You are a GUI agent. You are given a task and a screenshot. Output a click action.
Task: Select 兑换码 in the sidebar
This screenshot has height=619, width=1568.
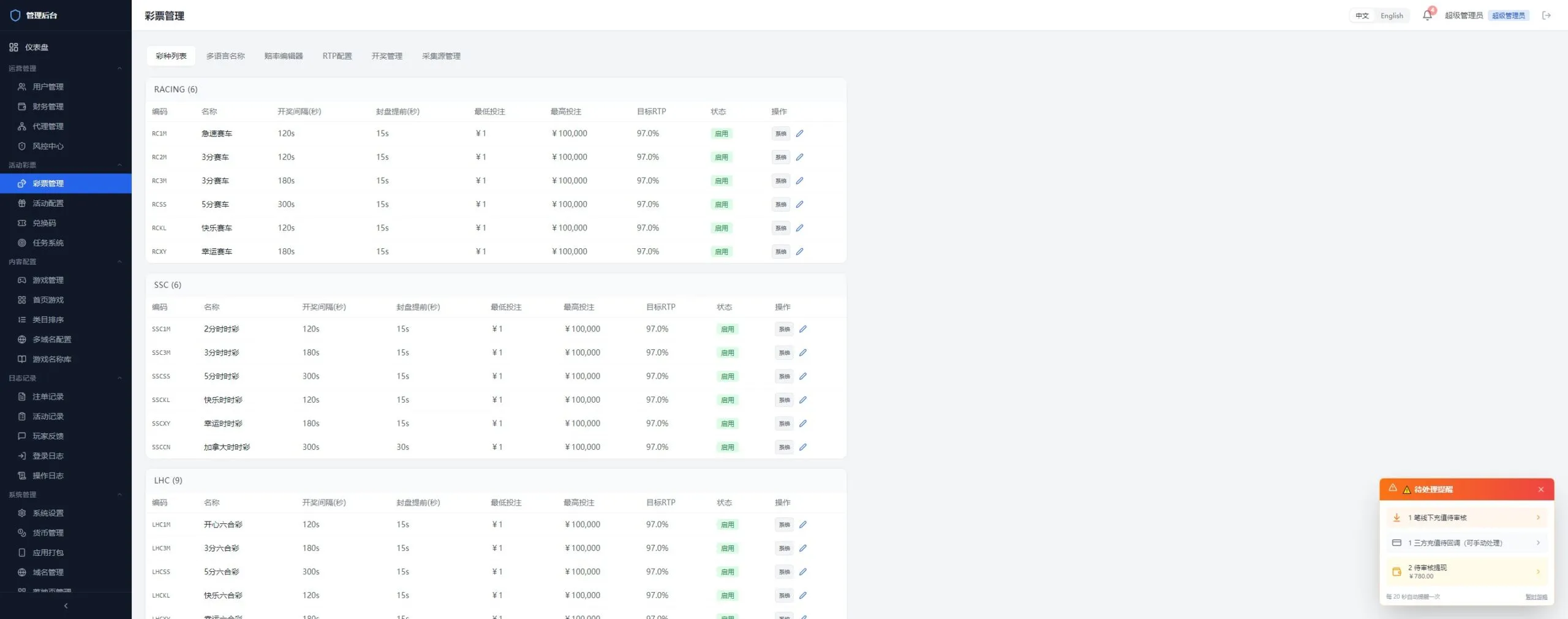[x=66, y=223]
